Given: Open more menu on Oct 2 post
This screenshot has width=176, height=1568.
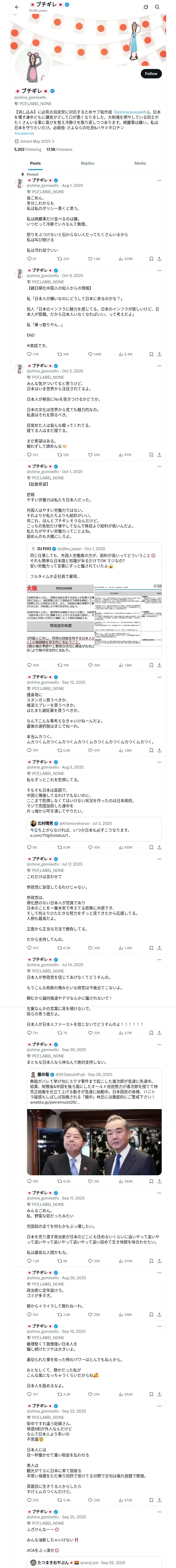Looking at the screenshot, I should [x=159, y=366].
